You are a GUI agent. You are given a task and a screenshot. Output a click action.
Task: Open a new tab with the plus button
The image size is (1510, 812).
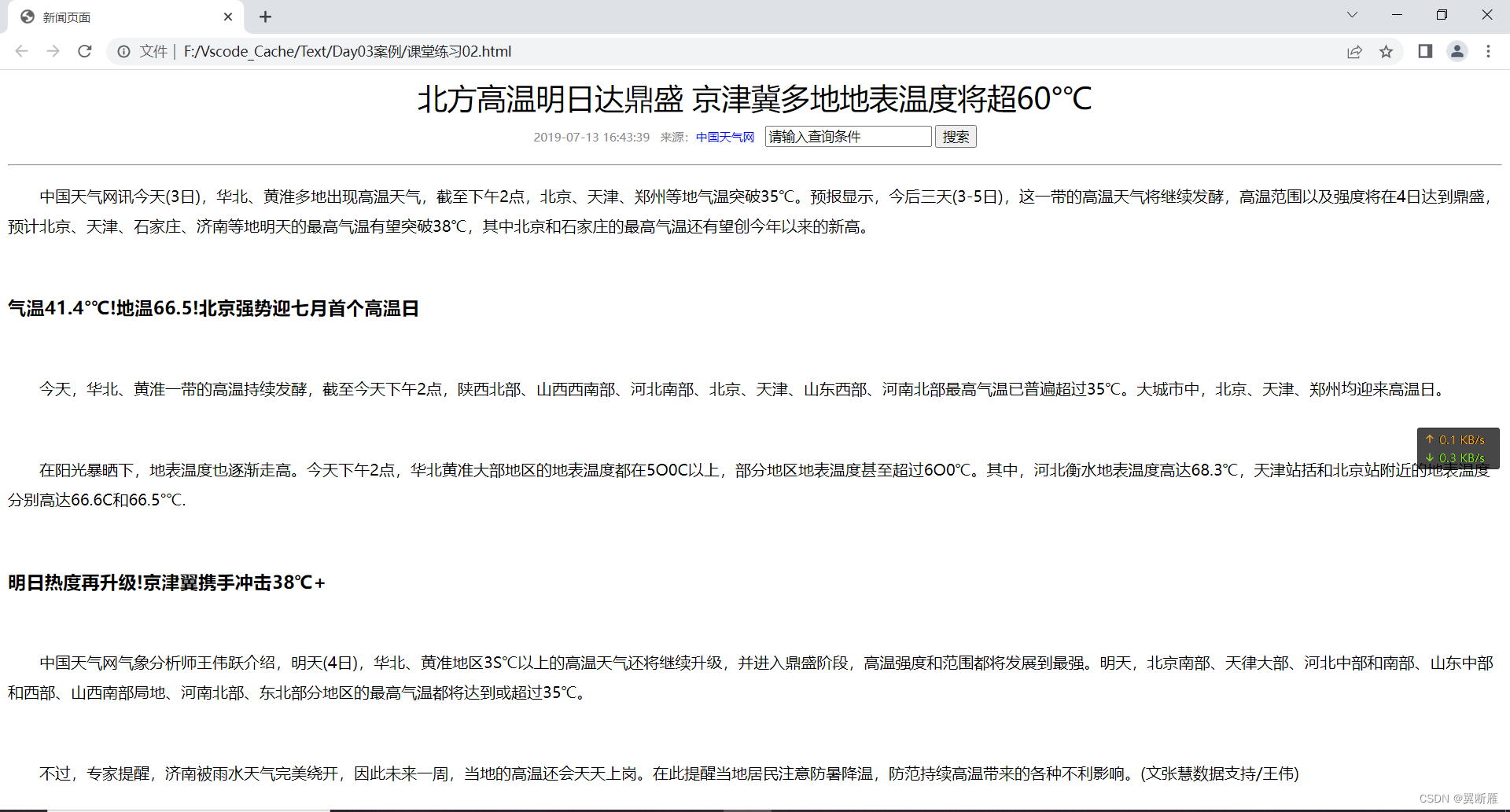[265, 17]
